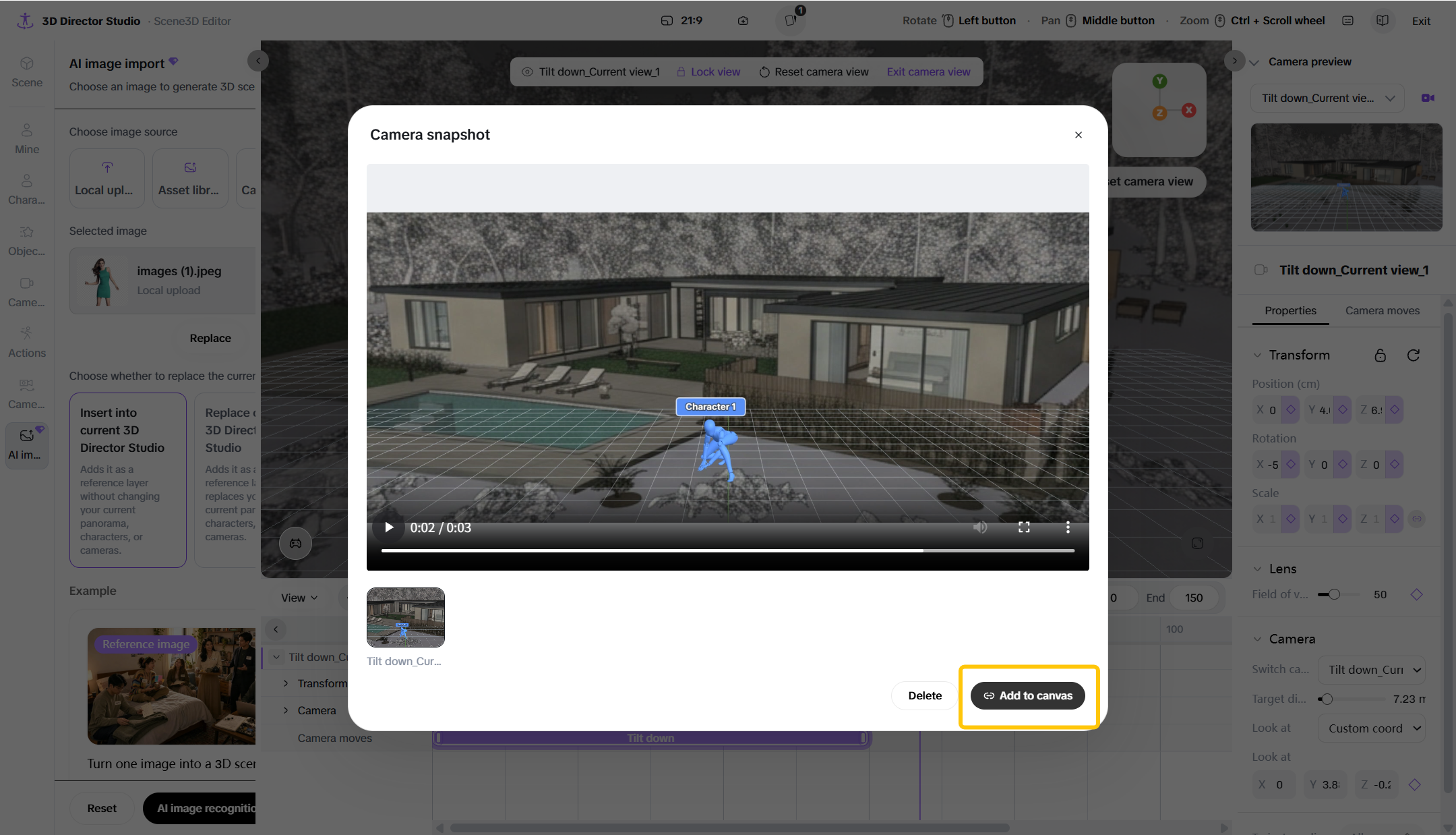Click Lock view in camera toolbar
1456x835 pixels.
(x=708, y=71)
